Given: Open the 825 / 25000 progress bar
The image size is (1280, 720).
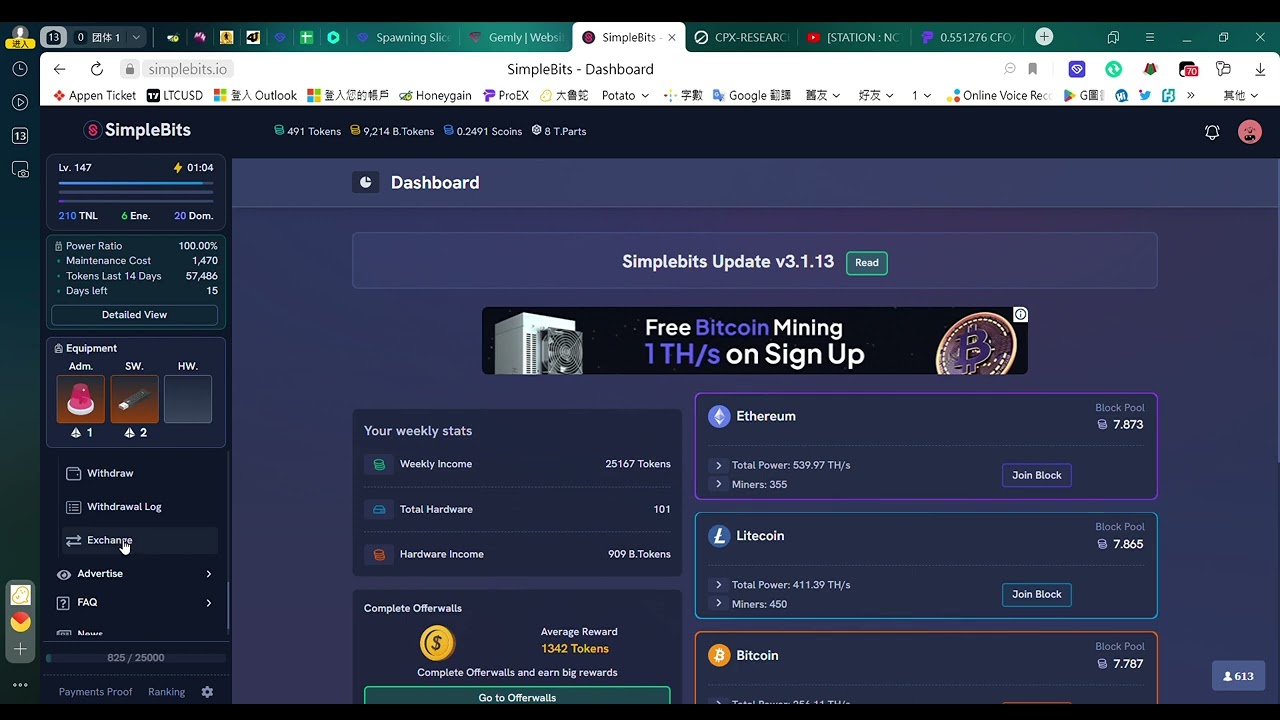Looking at the screenshot, I should click(135, 658).
